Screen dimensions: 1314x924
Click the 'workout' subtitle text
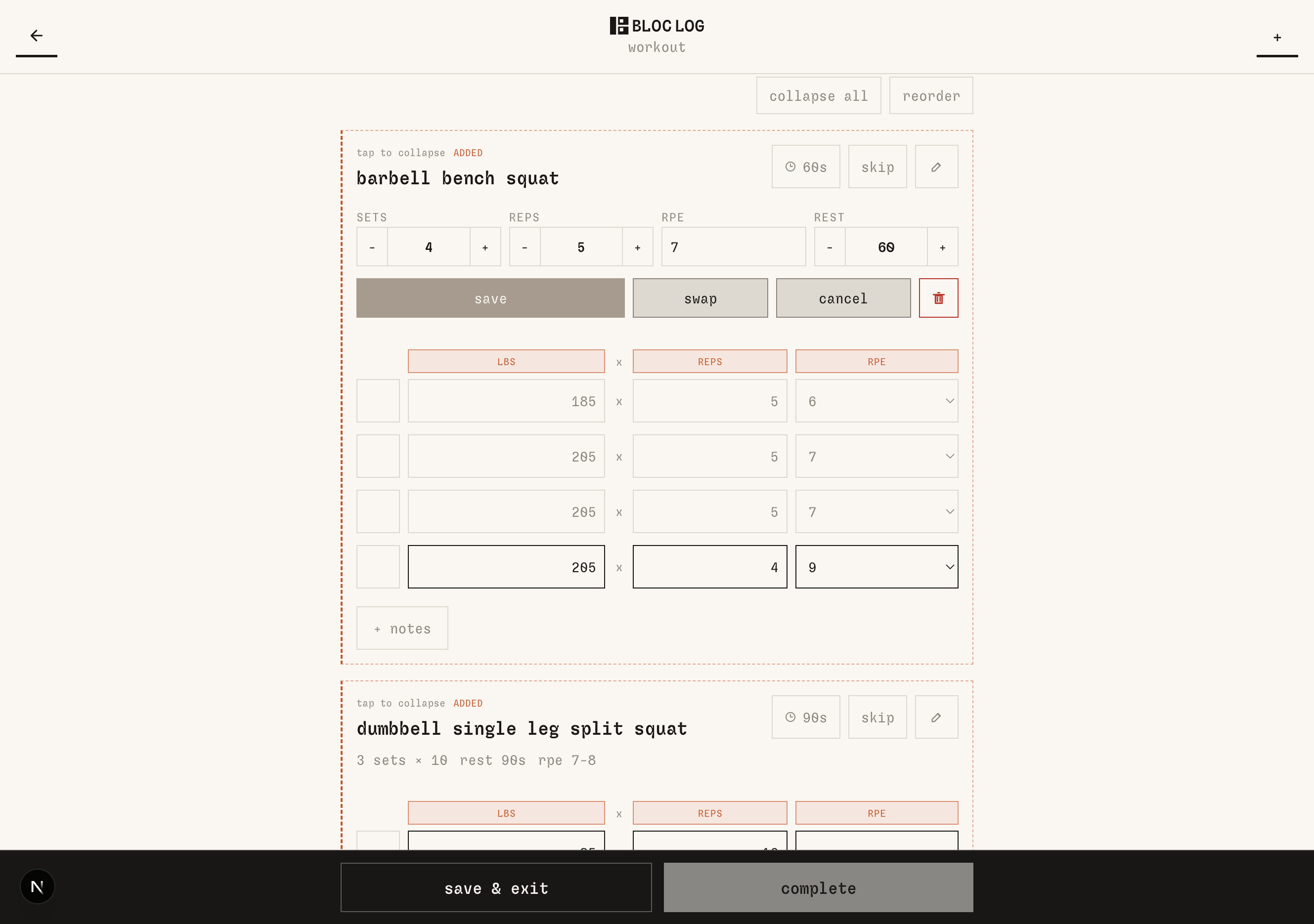tap(657, 47)
